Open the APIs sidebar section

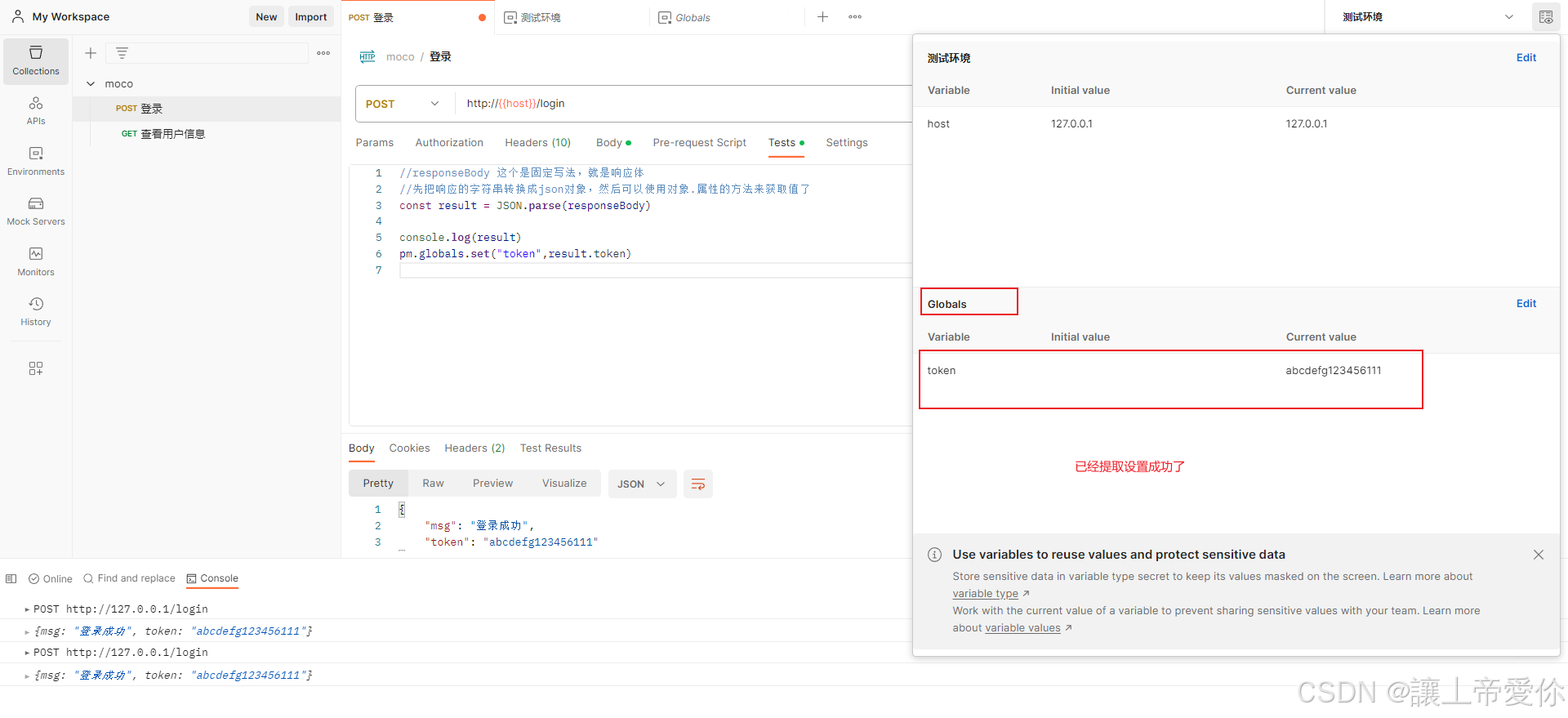[36, 111]
